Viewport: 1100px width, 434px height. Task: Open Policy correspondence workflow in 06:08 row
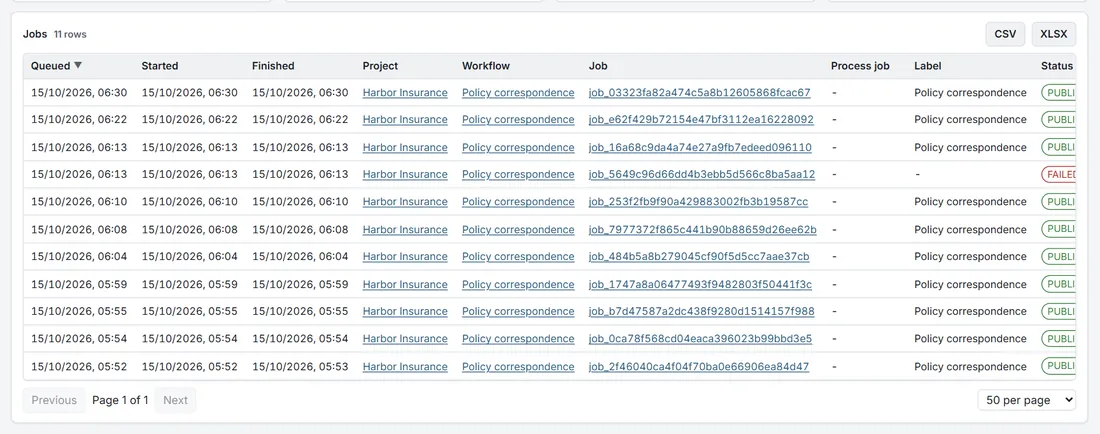(518, 229)
